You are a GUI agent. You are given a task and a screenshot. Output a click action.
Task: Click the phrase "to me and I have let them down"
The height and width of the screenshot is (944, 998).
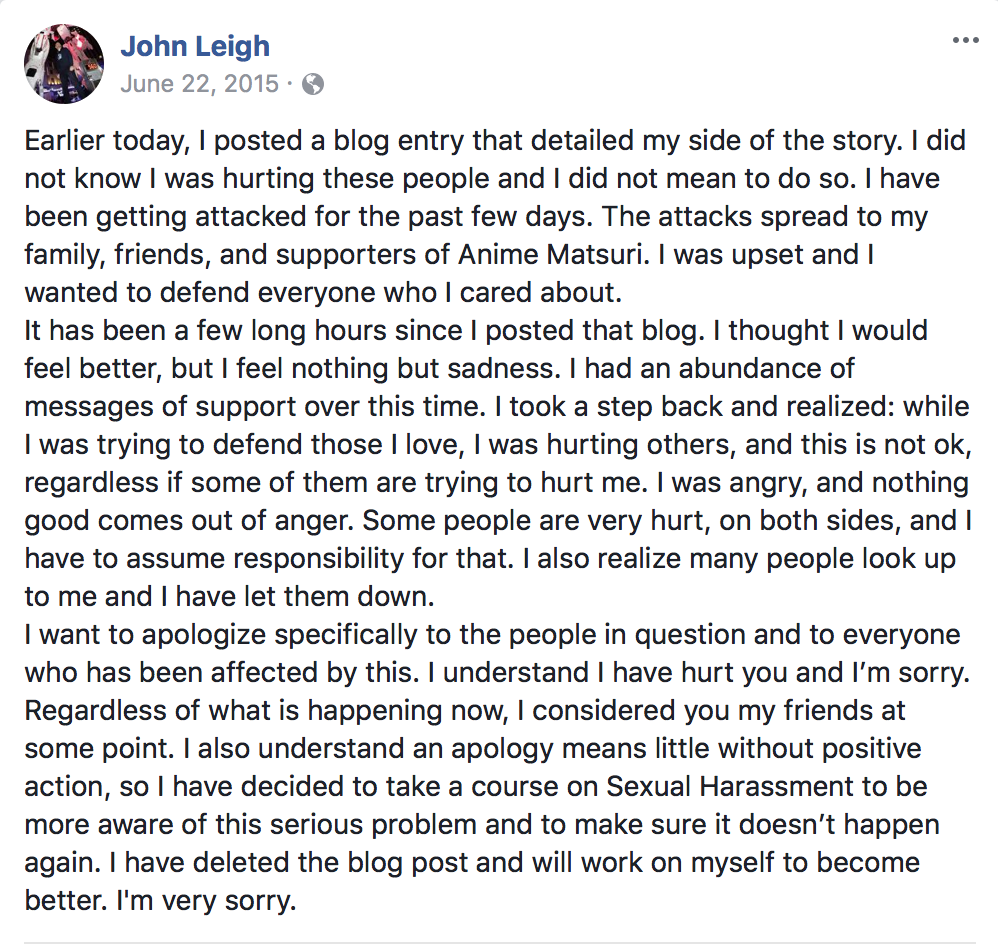229,597
